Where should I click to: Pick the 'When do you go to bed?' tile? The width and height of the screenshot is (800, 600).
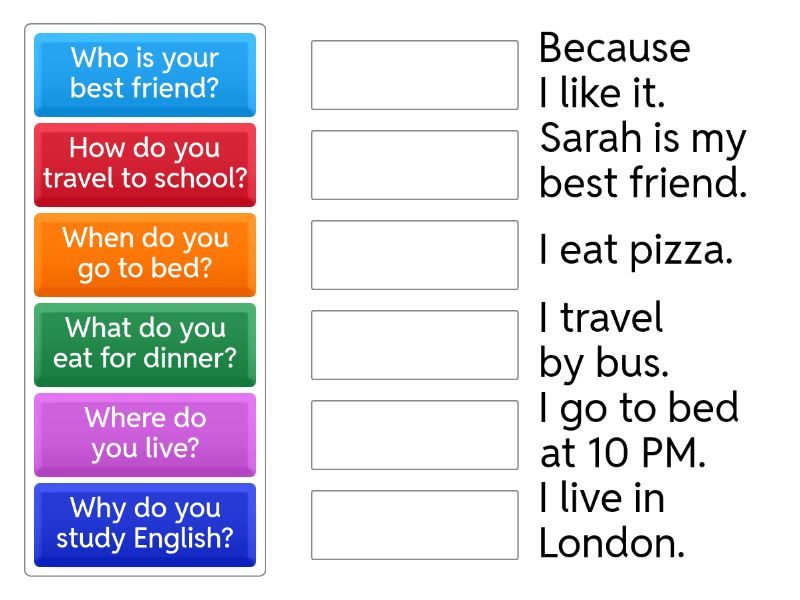click(145, 255)
